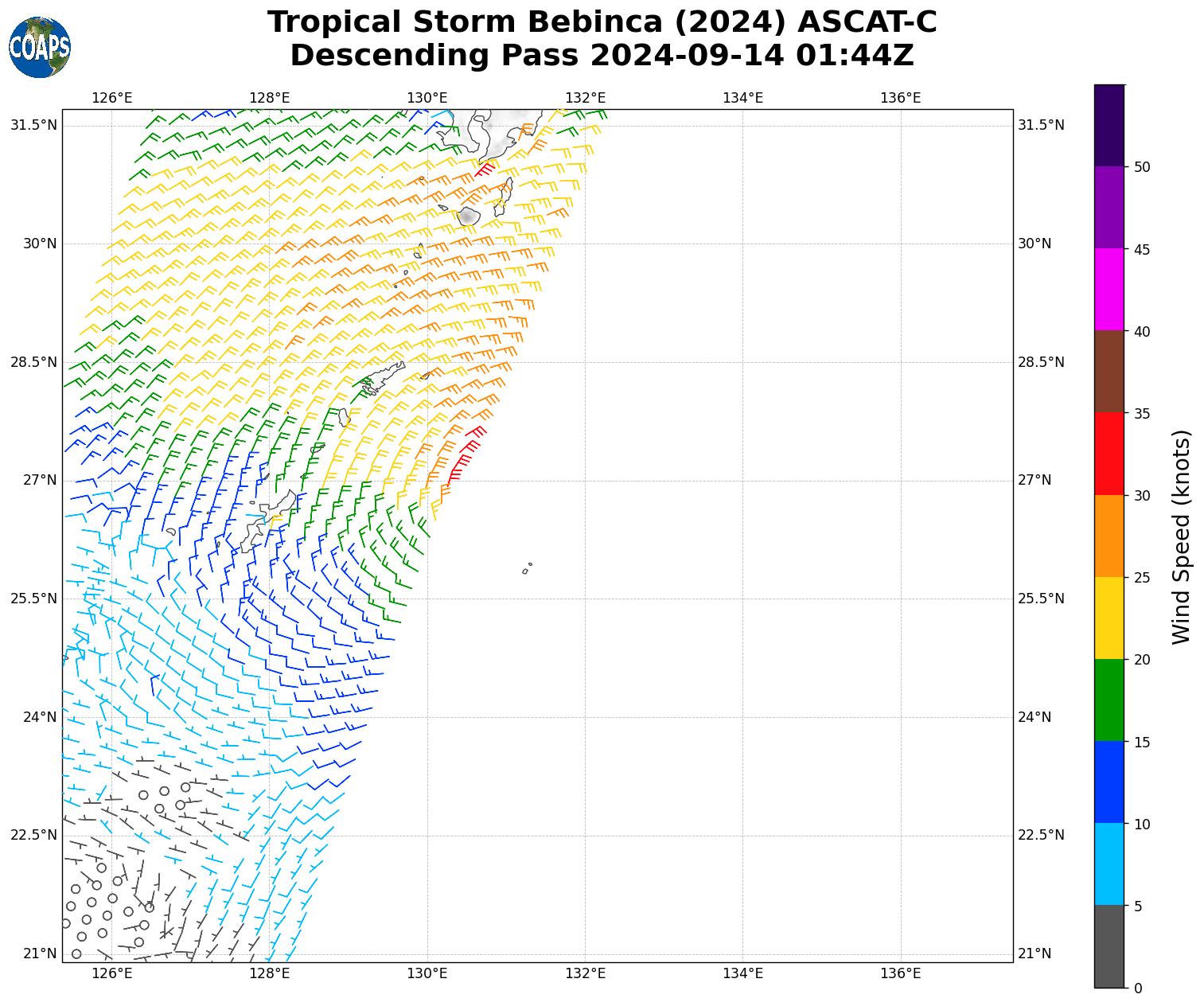The width and height of the screenshot is (1204, 1006).
Task: Click the orange 25-30 knot colorbar band
Action: 1109,536
